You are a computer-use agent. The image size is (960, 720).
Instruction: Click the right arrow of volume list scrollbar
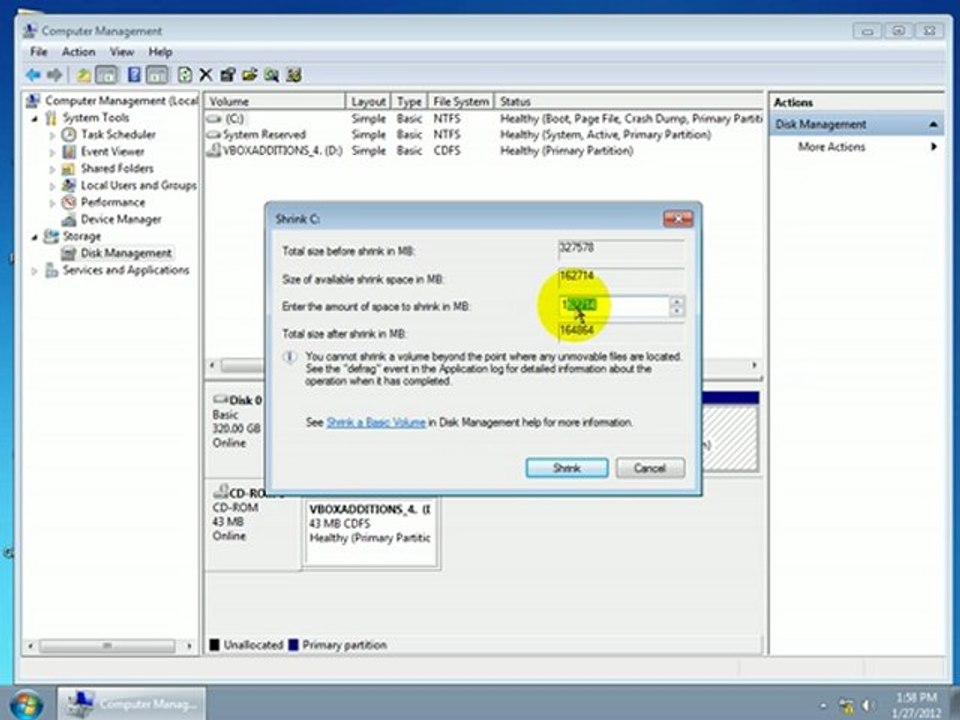click(754, 366)
